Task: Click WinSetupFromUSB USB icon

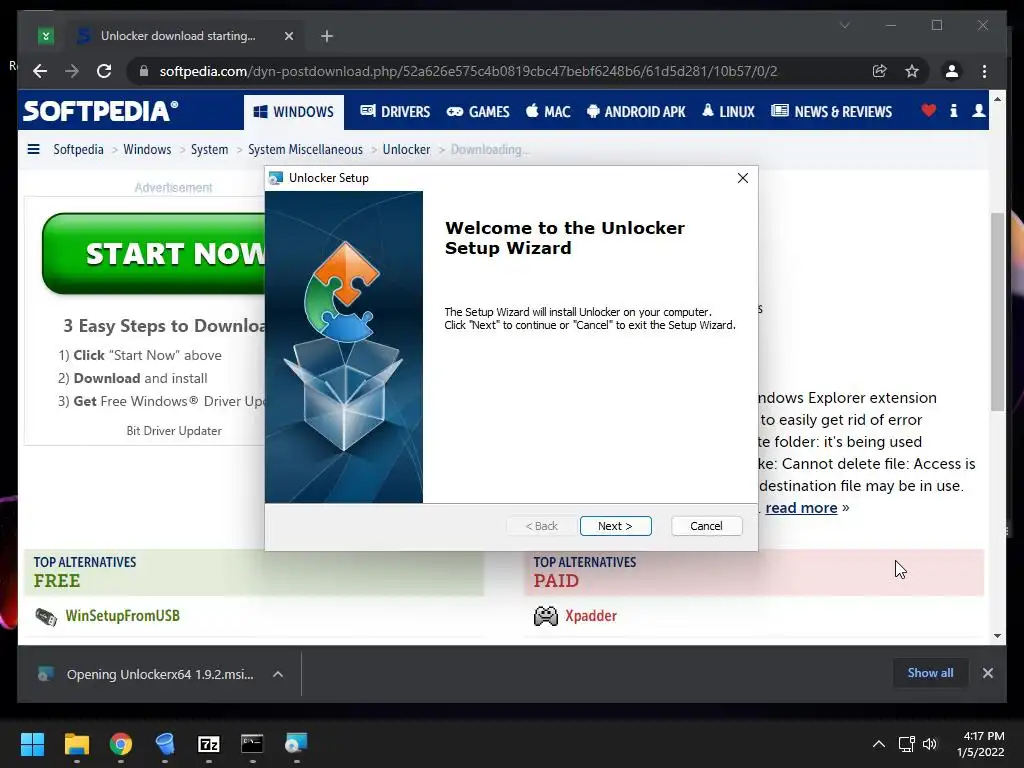Action: (46, 616)
